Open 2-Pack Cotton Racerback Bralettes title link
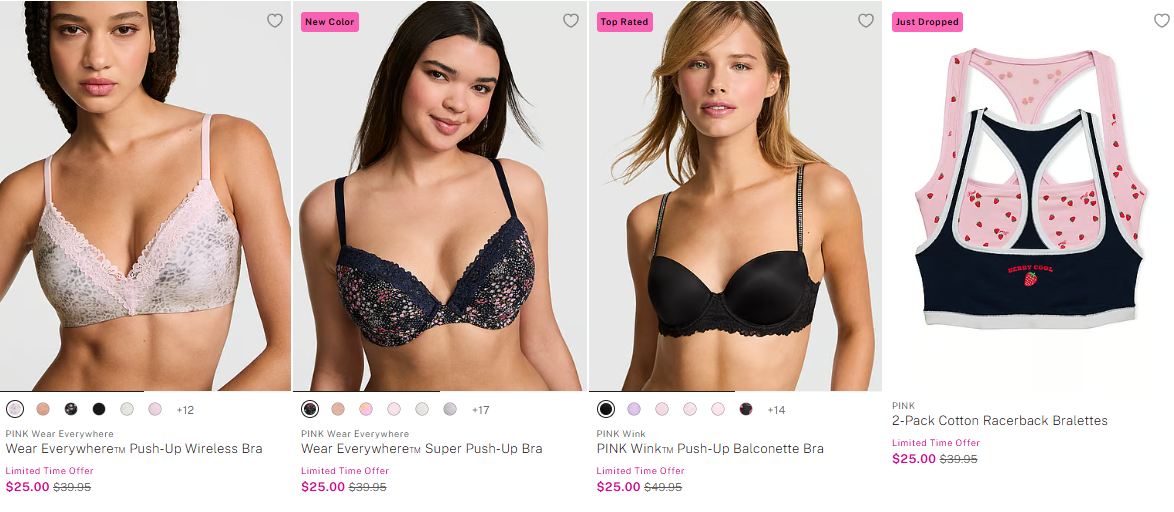Viewport: 1174px width, 512px height. pos(999,421)
